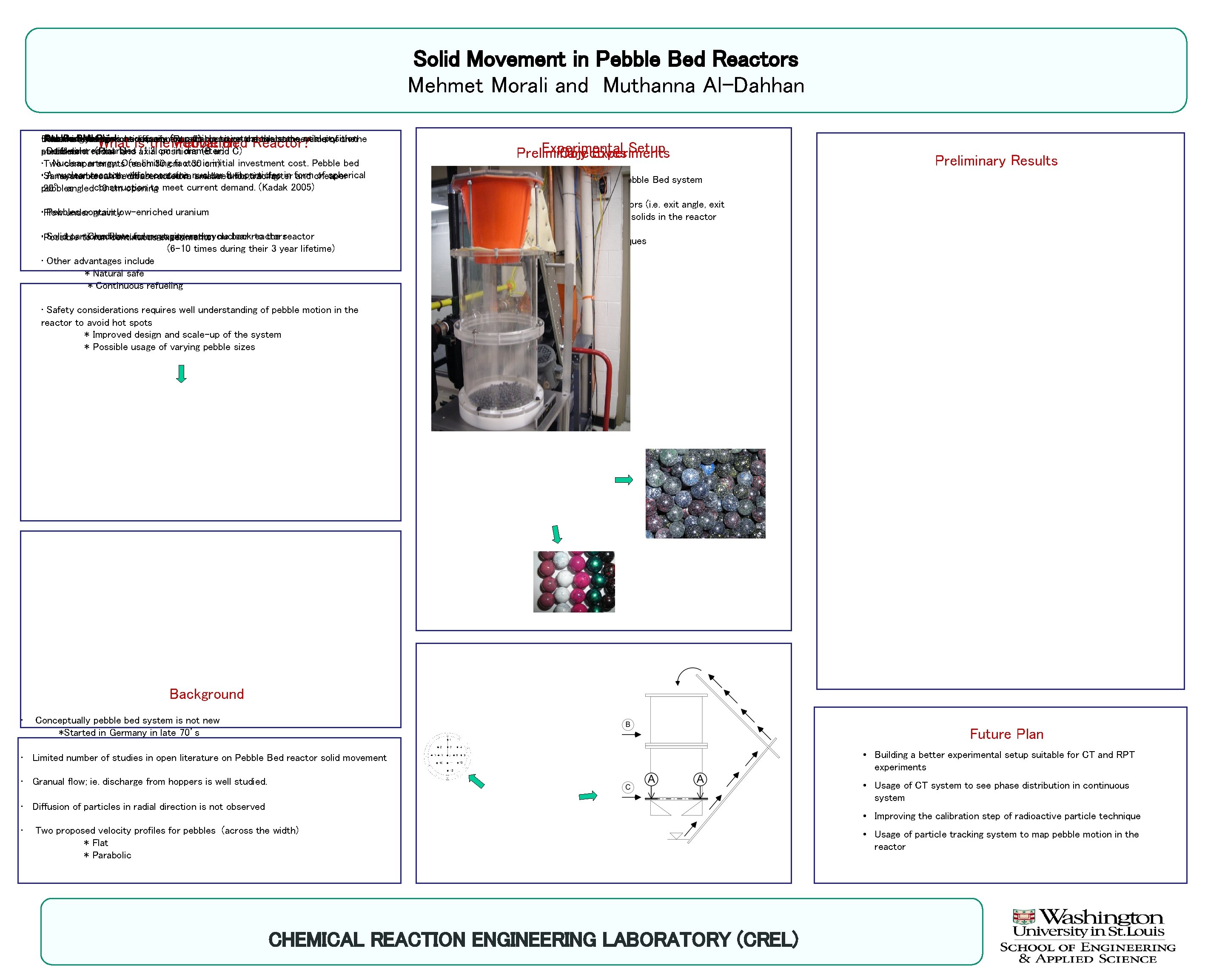Click authors line 'Mehmet Morali and Muthanna Al-Dahhan'
The height and width of the screenshot is (980, 1225).
pos(606,85)
